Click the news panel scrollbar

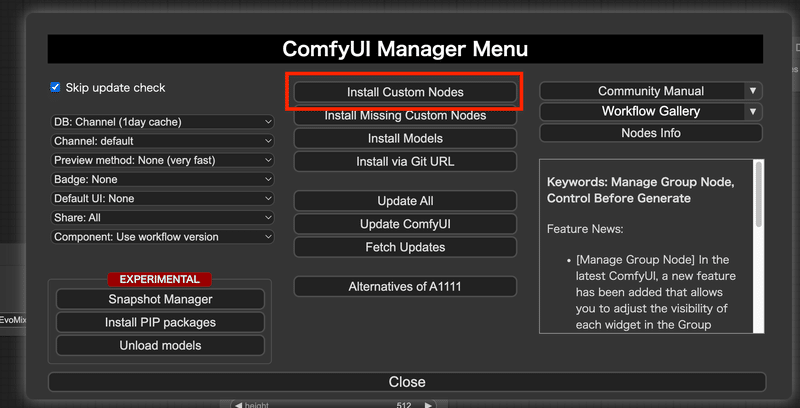point(759,194)
